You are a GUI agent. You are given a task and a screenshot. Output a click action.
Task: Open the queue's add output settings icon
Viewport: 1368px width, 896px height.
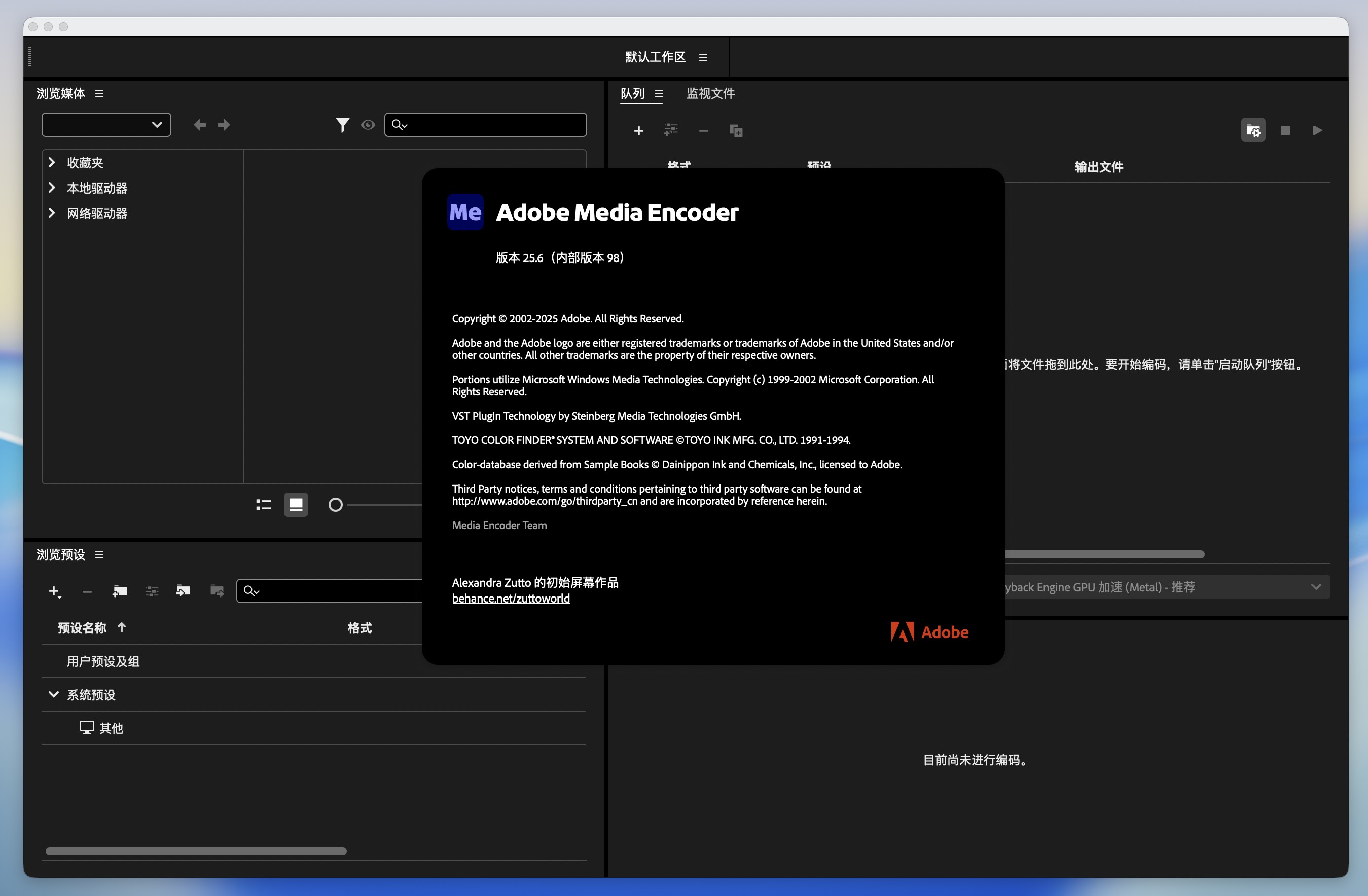point(671,130)
